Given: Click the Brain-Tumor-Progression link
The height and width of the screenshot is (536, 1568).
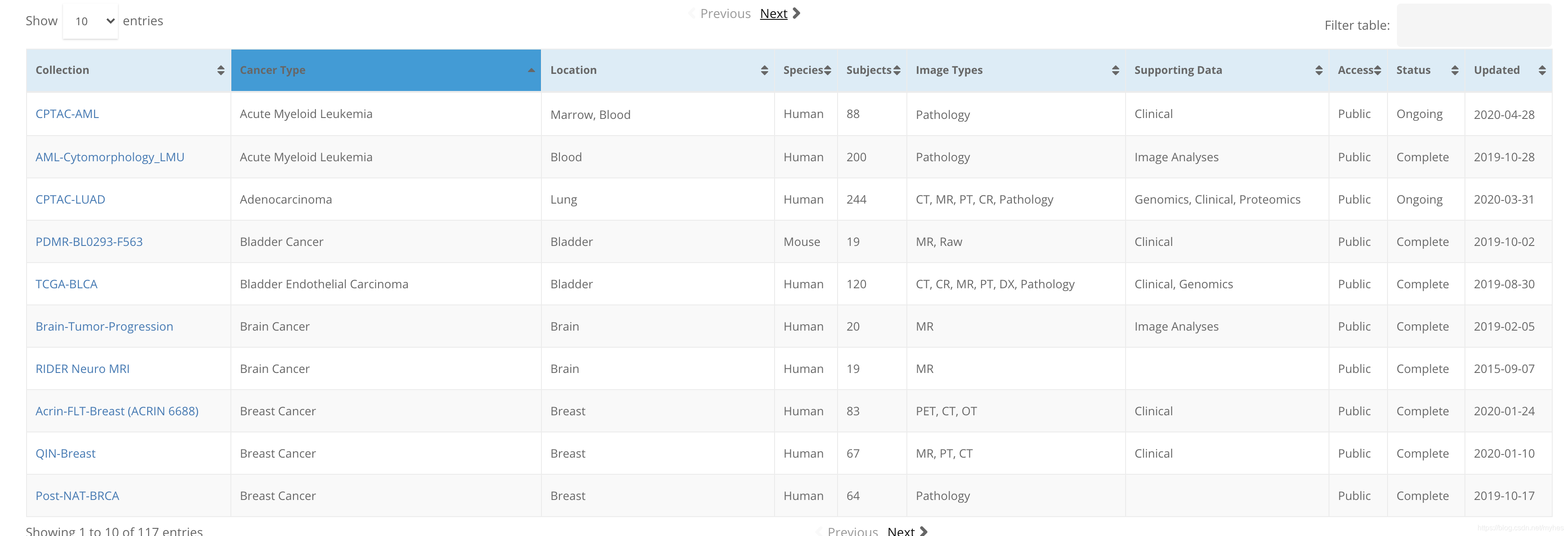Looking at the screenshot, I should 104,326.
